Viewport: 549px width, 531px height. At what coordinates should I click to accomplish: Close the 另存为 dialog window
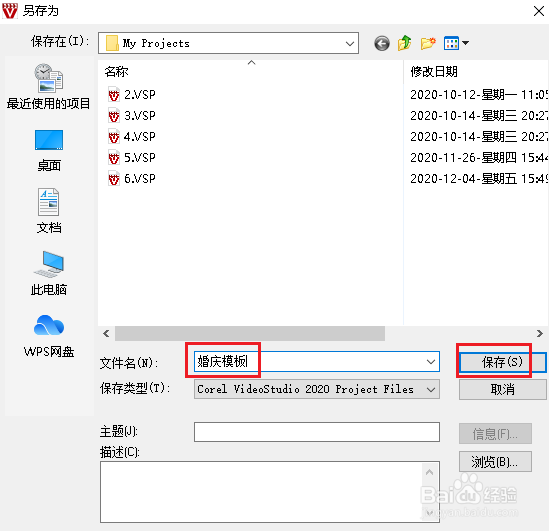(x=538, y=11)
